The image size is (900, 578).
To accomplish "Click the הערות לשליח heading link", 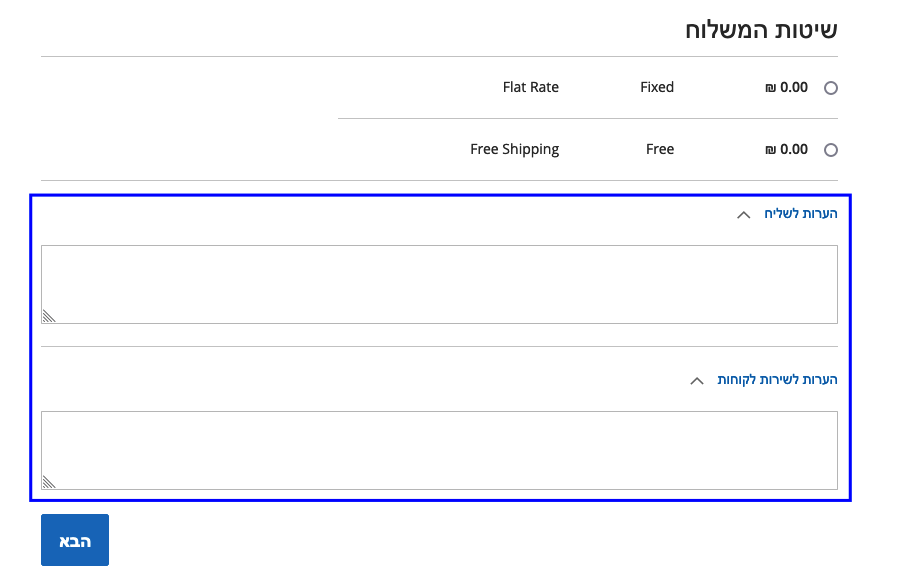I will pyautogui.click(x=800, y=214).
